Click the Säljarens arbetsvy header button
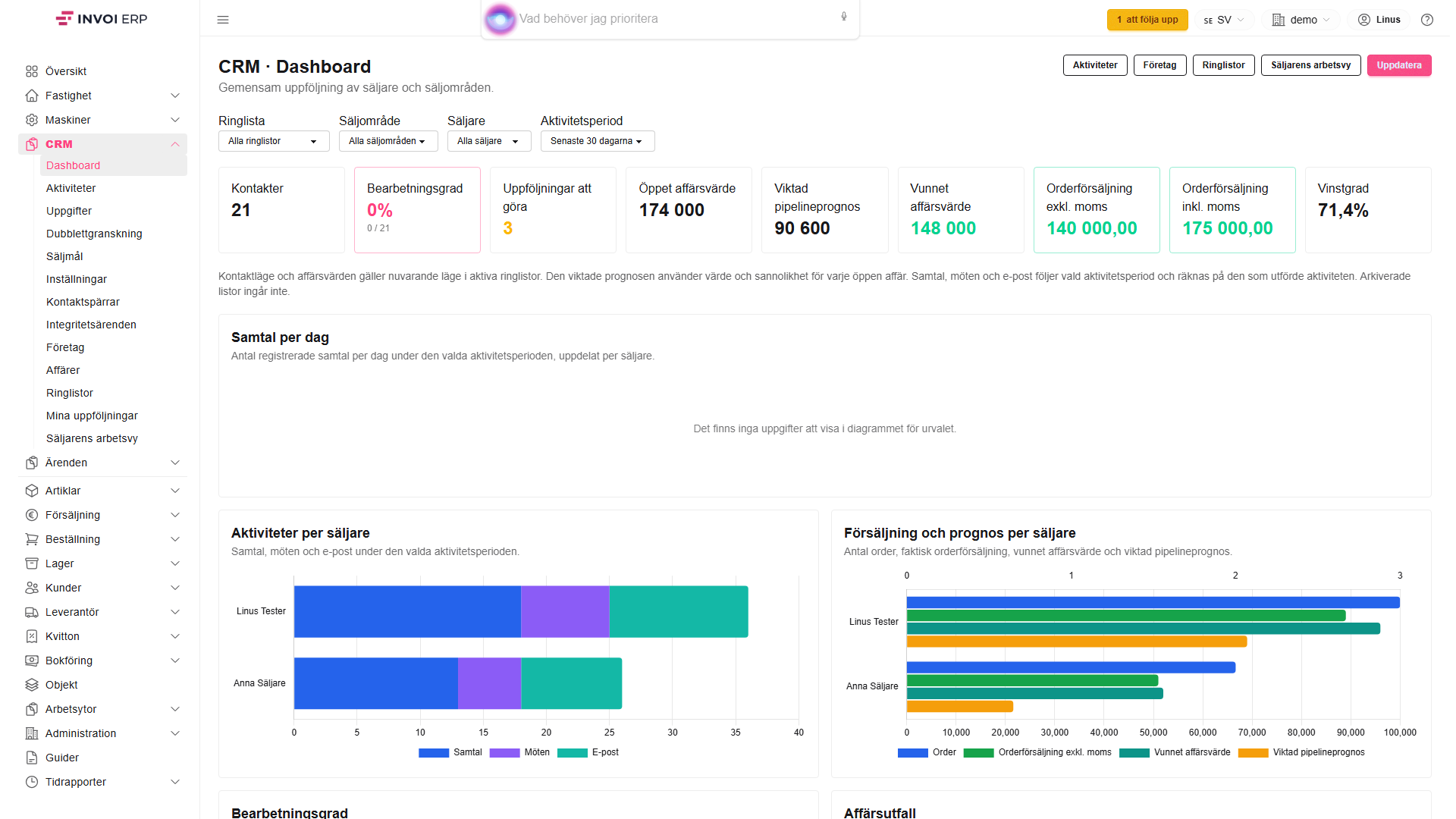Viewport: 1456px width, 819px height. click(x=1310, y=65)
